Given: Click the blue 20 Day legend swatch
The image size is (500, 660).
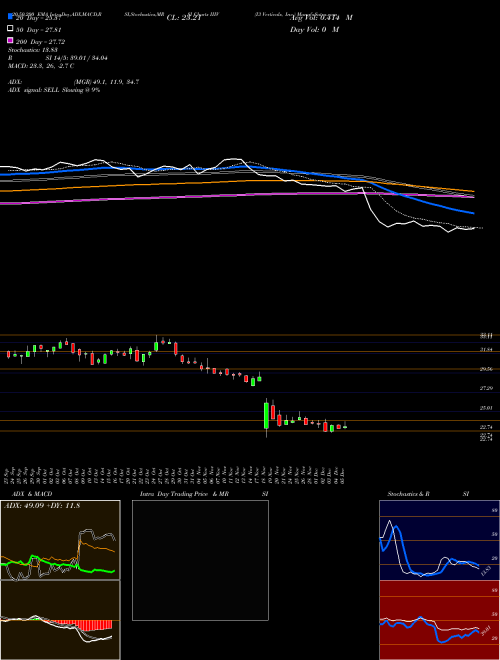Looking at the screenshot, I should pos(10,17).
